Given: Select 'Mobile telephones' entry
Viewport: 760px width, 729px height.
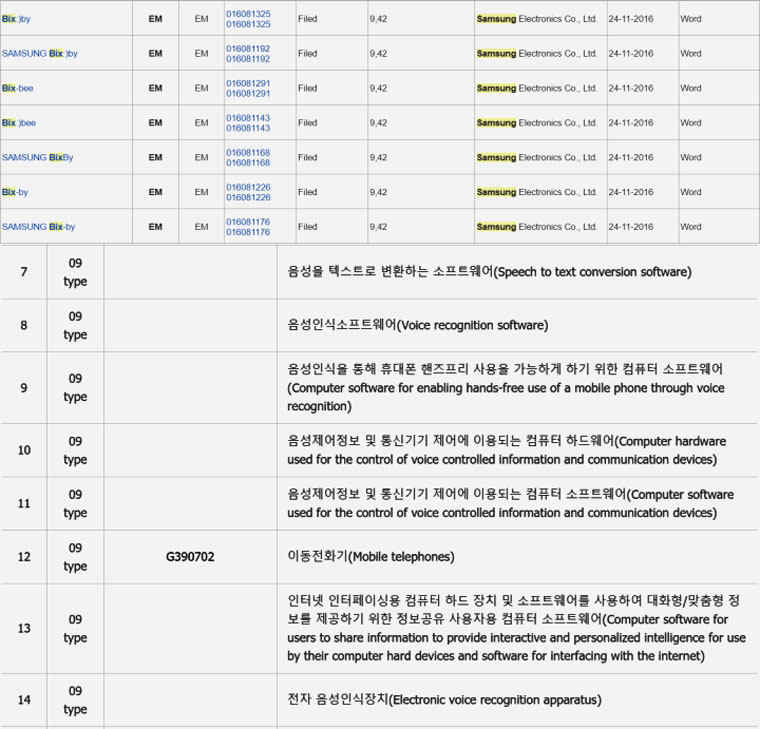Looking at the screenshot, I should [371, 556].
